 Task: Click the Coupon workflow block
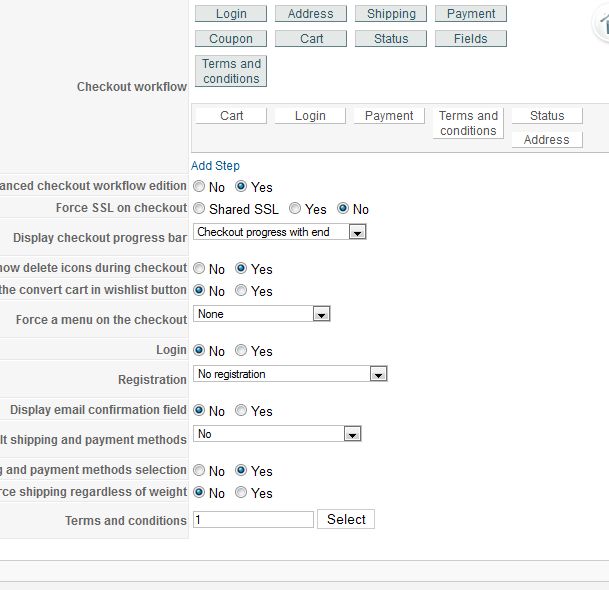231,39
